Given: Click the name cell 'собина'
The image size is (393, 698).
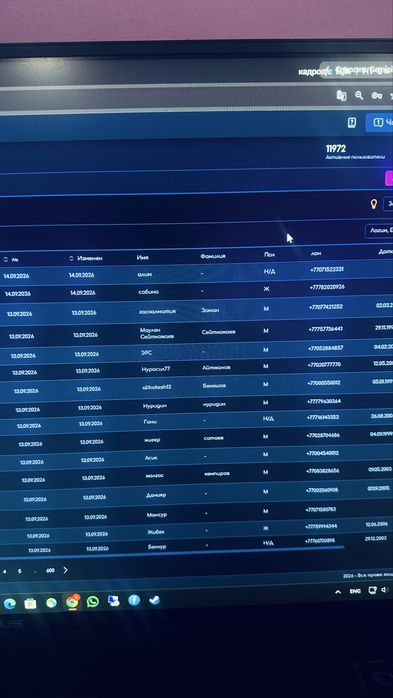Looking at the screenshot, I should pyautogui.click(x=148, y=292).
